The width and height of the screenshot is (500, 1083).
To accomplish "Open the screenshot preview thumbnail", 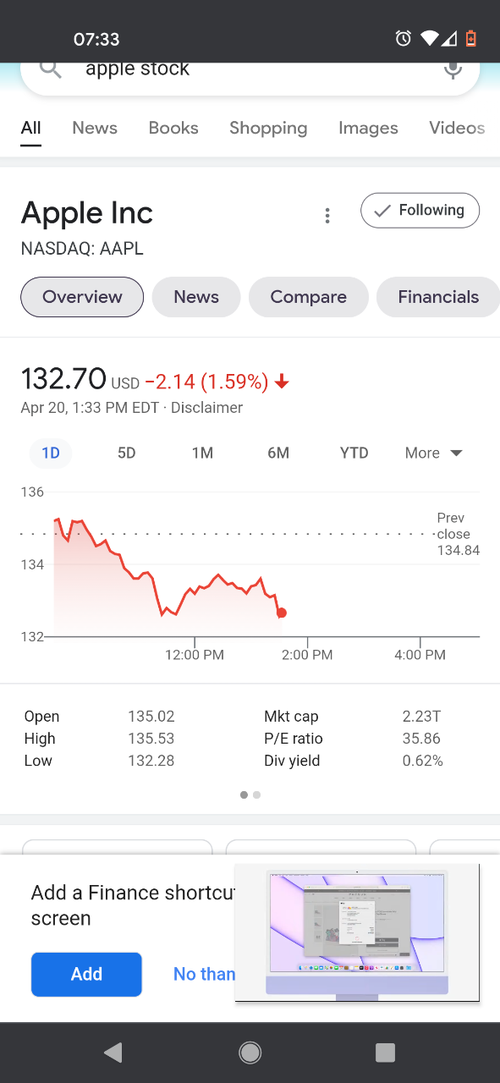I will tap(357, 932).
